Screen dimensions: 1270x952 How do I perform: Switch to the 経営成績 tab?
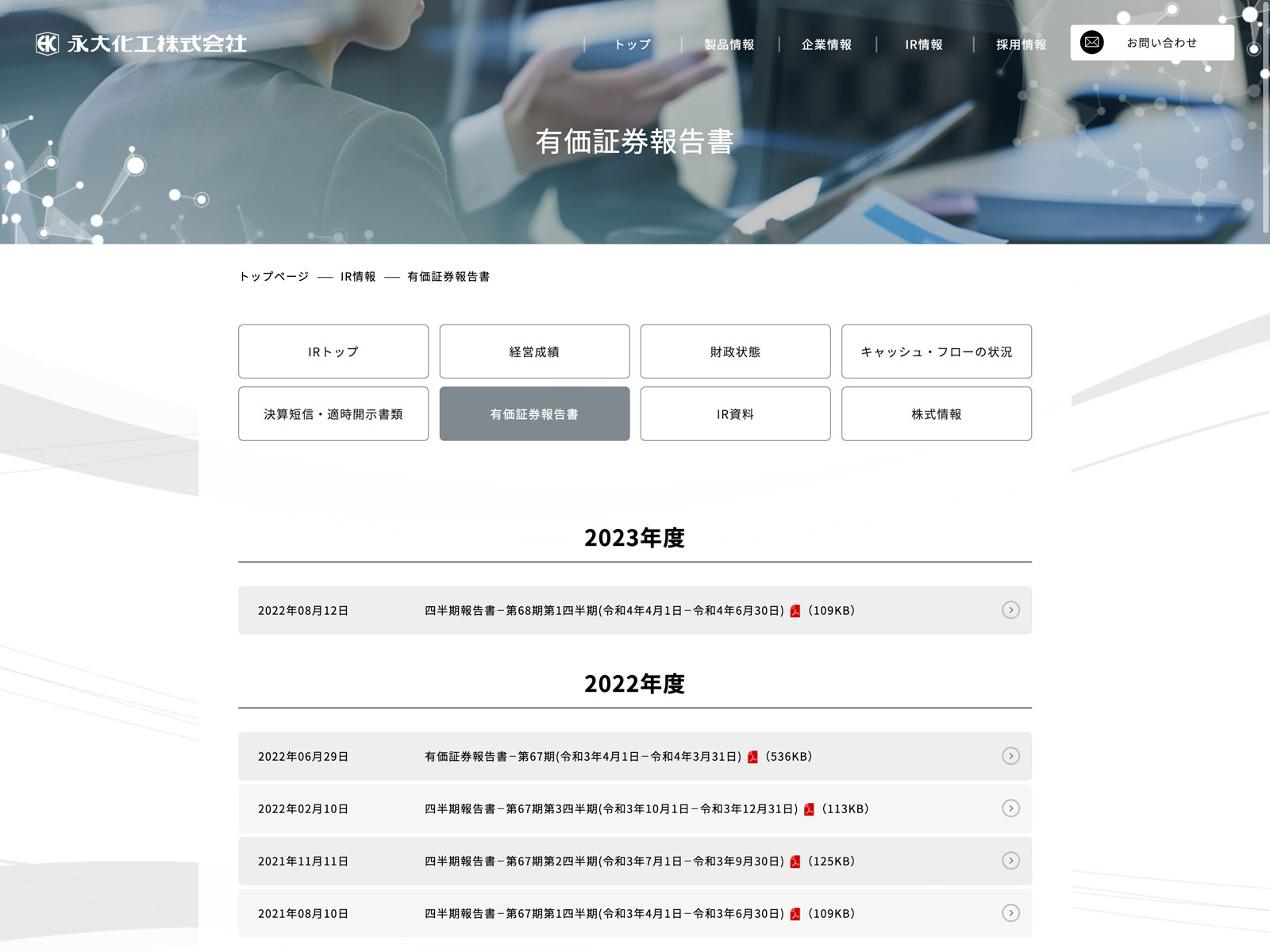coord(534,351)
